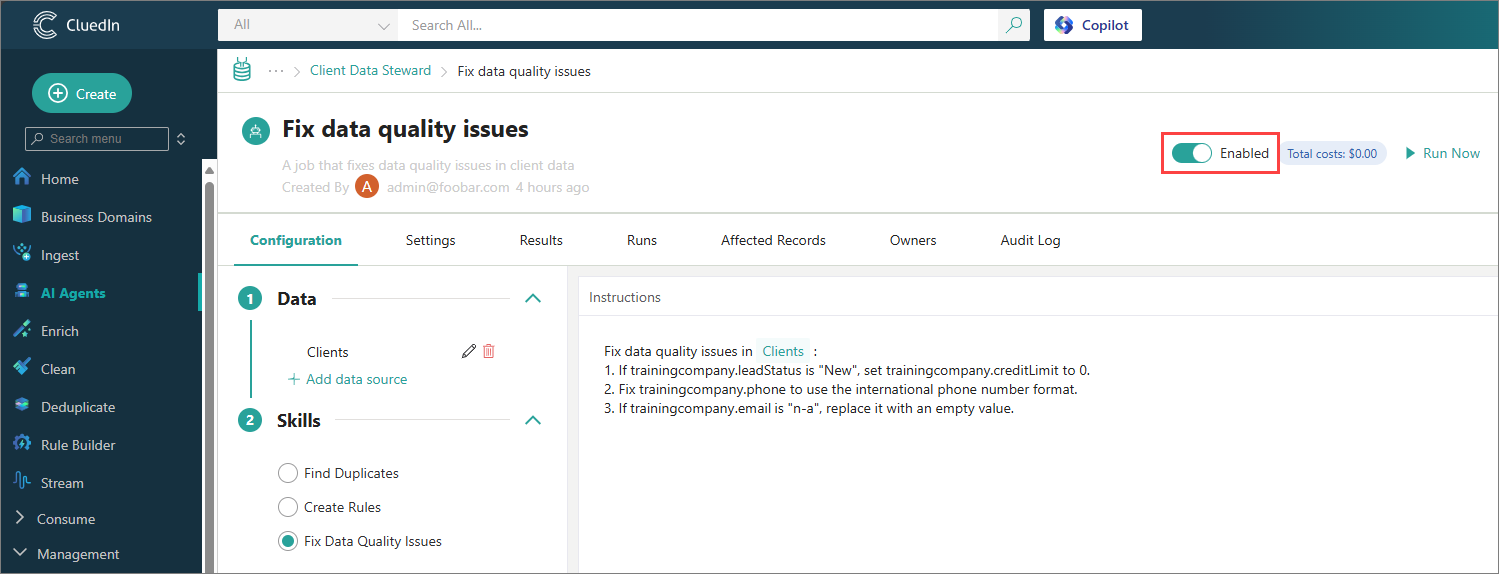
Task: Delete Clients data source via trash icon
Action: [489, 351]
